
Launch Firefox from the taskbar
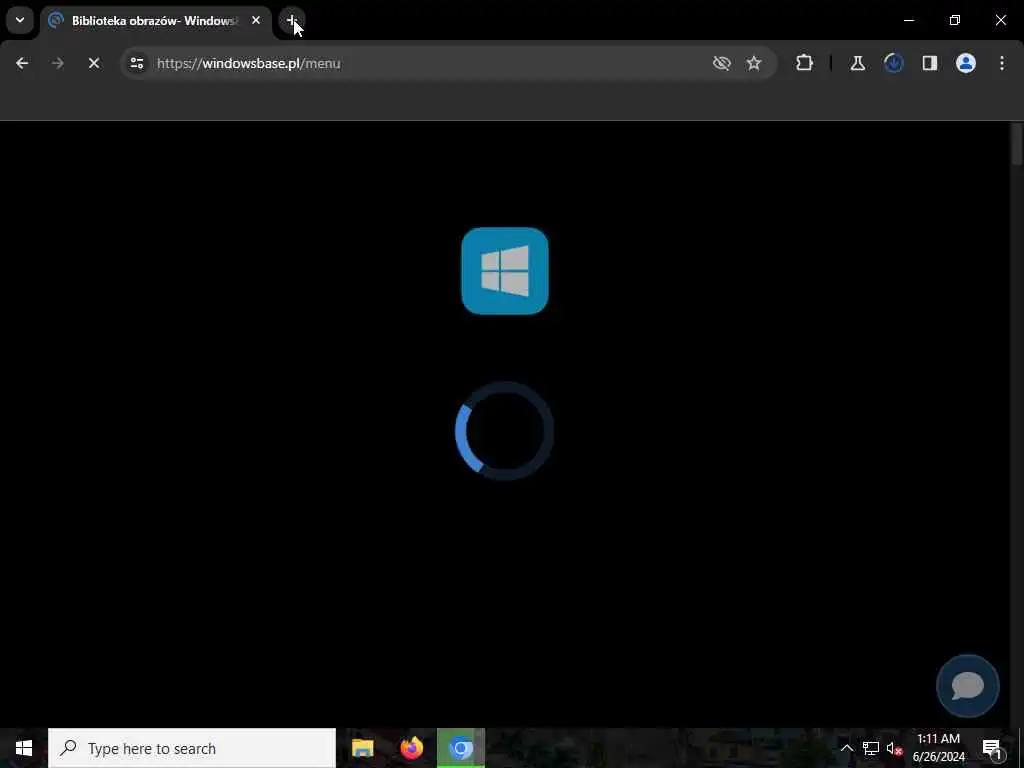411,748
